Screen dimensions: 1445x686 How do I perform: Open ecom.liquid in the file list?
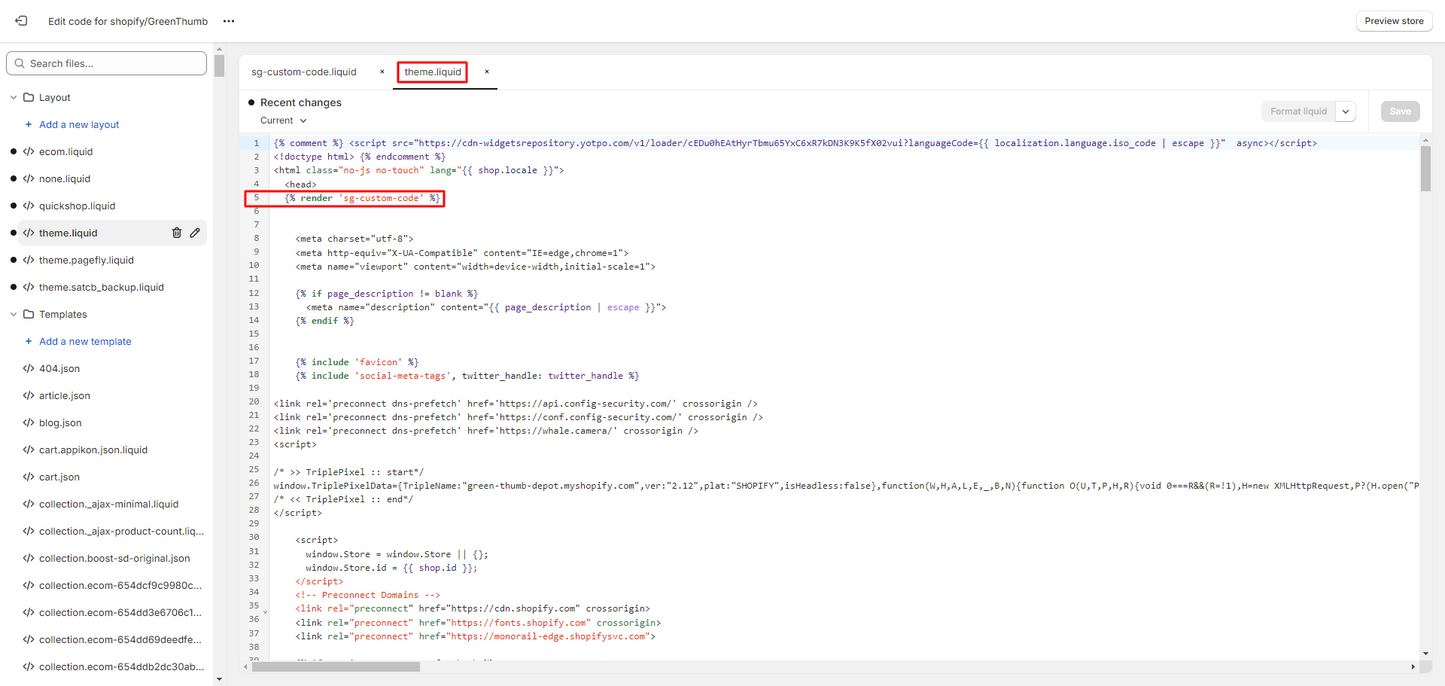click(x=65, y=152)
